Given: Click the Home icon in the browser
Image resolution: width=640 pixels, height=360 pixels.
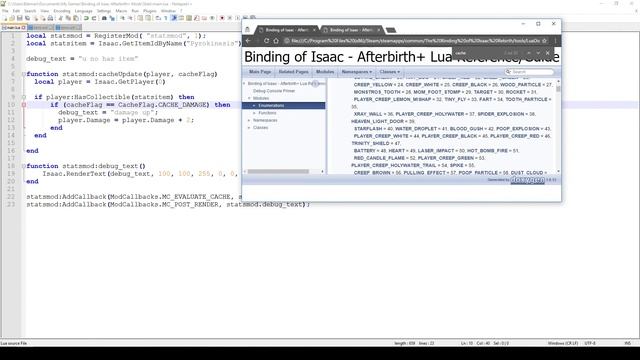Looking at the screenshot, I should tap(276, 40).
